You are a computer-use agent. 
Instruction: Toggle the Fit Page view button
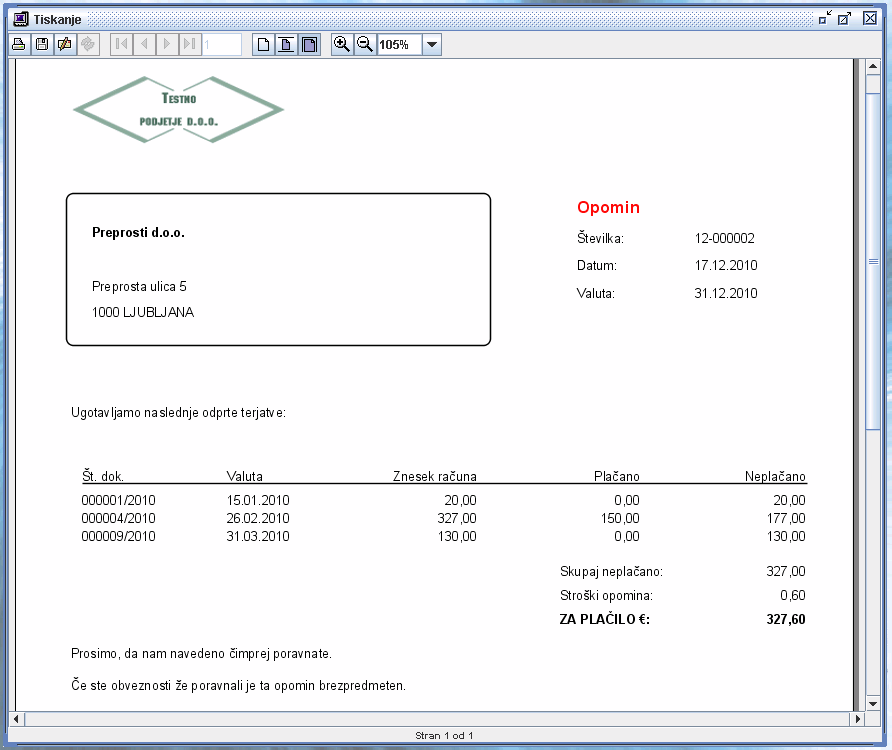tap(286, 45)
